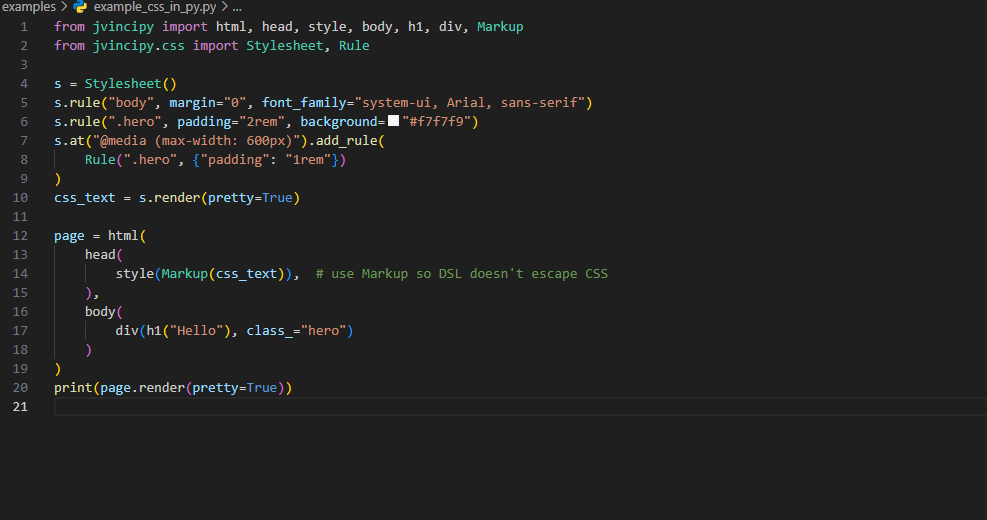Click 'css_text' variable on line 10
Screen dimensions: 987x520
(x=85, y=198)
